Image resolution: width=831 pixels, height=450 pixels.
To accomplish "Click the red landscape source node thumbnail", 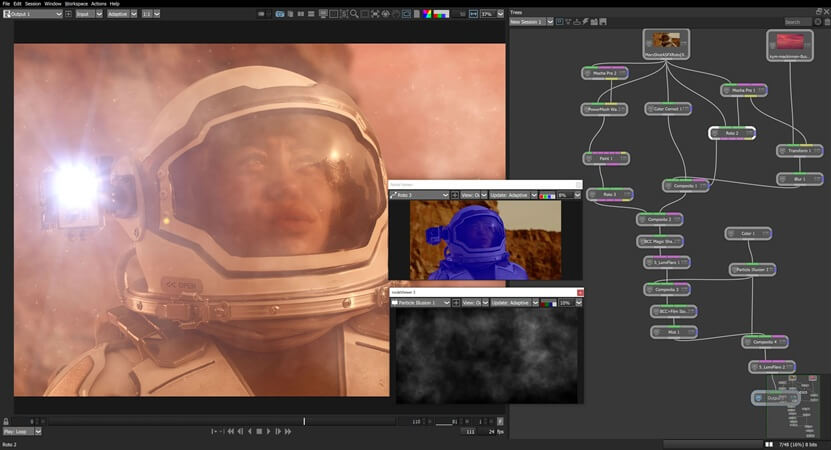I will coord(790,41).
